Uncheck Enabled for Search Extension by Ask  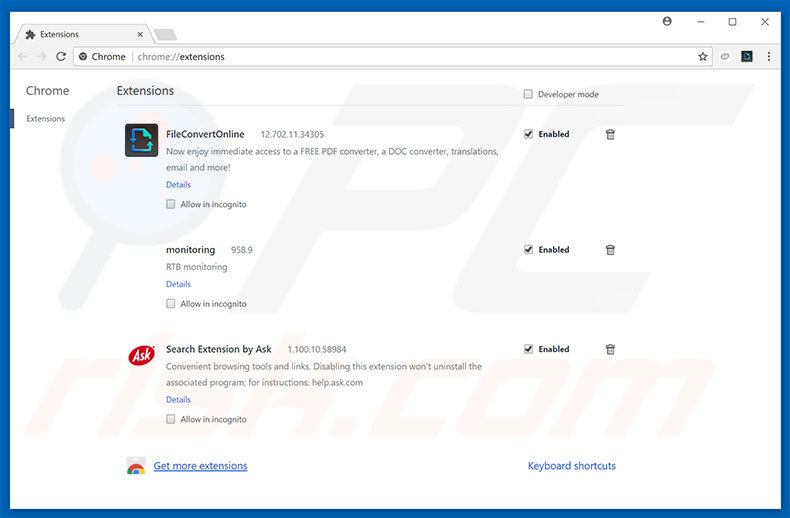click(x=528, y=349)
